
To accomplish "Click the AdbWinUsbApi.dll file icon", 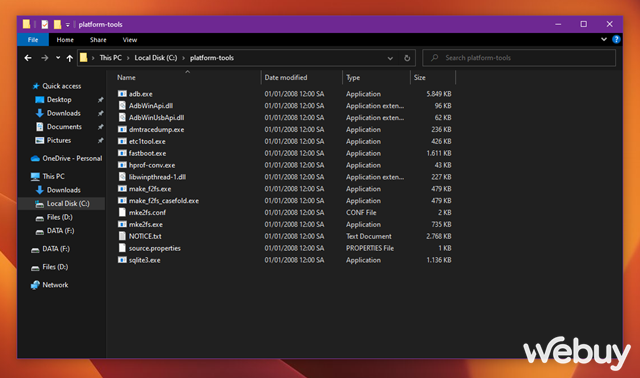I will 122,118.
